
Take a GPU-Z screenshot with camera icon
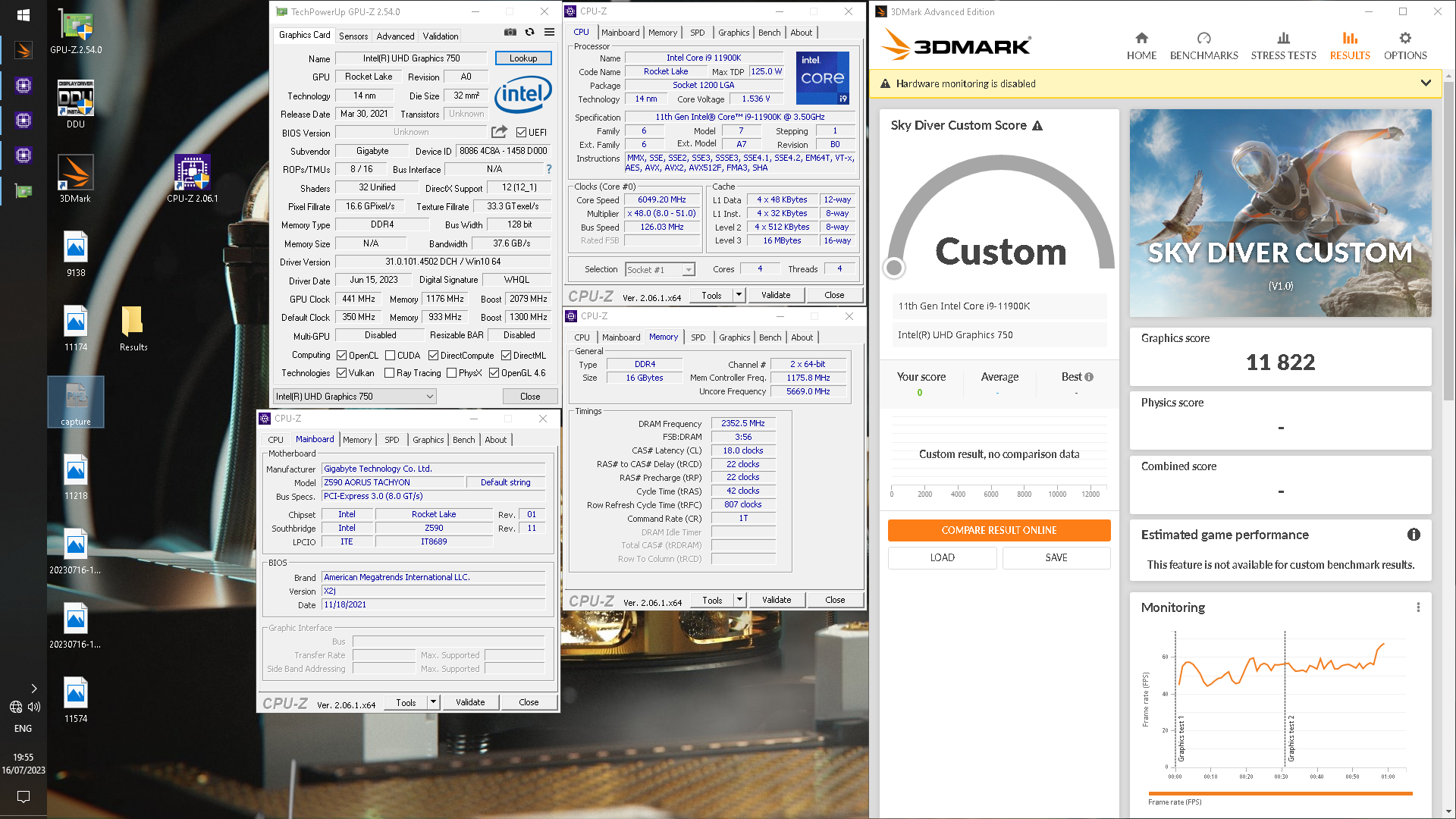tap(510, 32)
